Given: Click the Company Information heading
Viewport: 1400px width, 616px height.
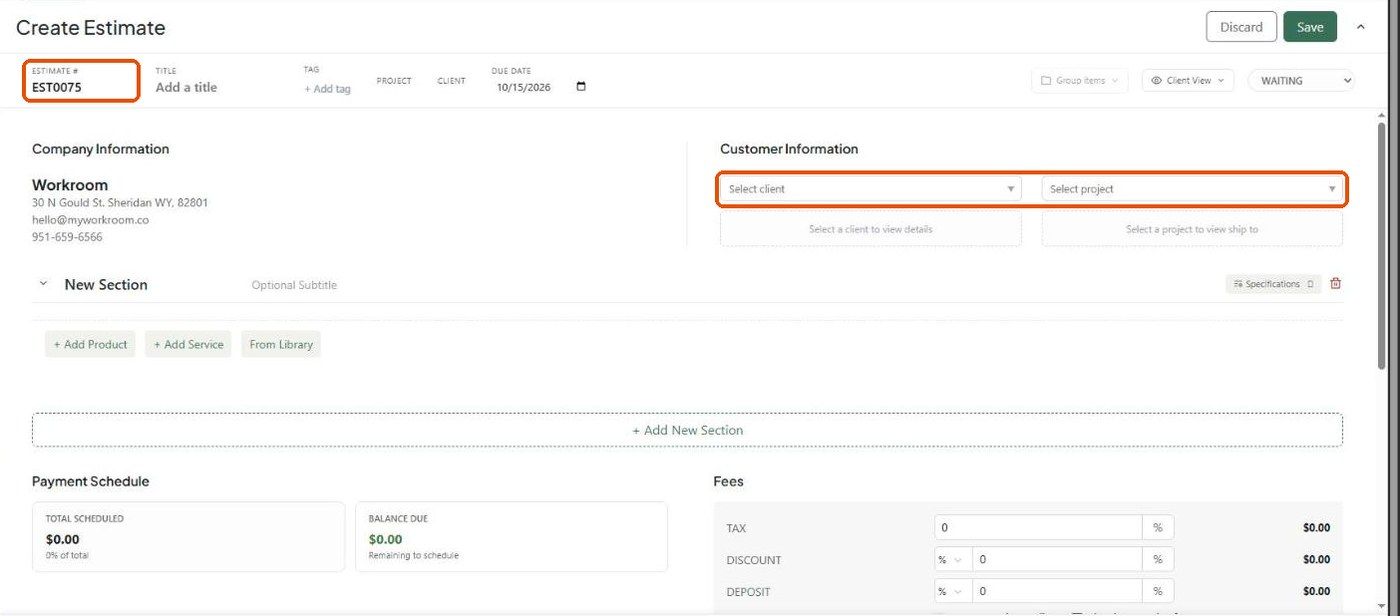Looking at the screenshot, I should [x=100, y=149].
